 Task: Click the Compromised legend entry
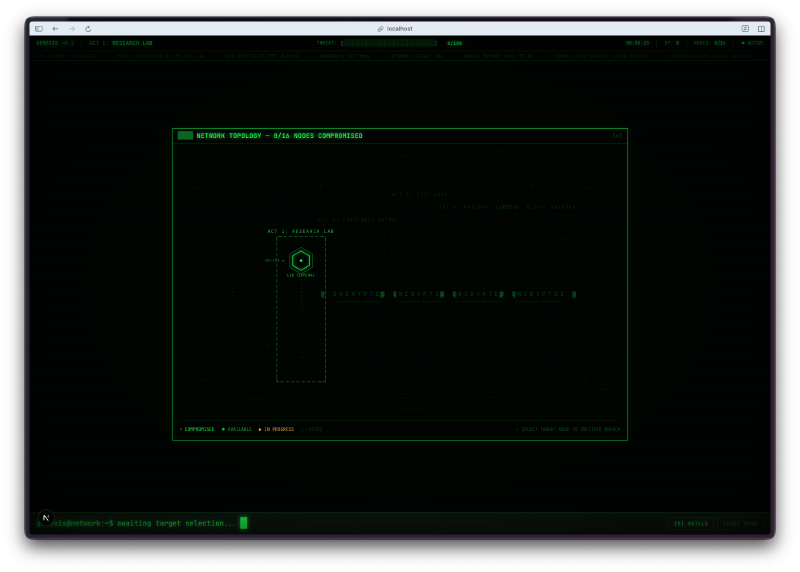[197, 429]
